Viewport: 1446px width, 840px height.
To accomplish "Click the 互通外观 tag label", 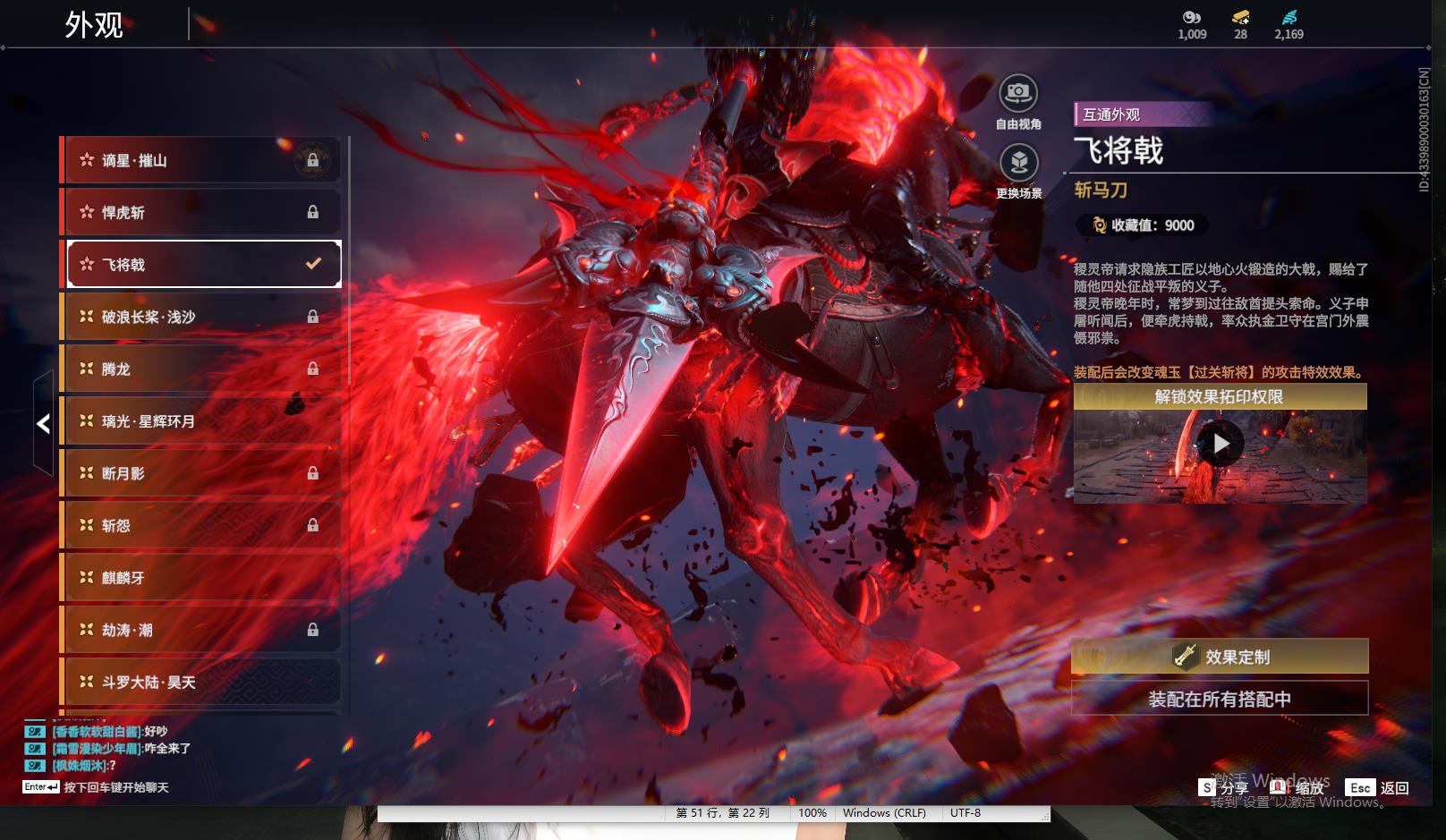I will [x=1111, y=115].
